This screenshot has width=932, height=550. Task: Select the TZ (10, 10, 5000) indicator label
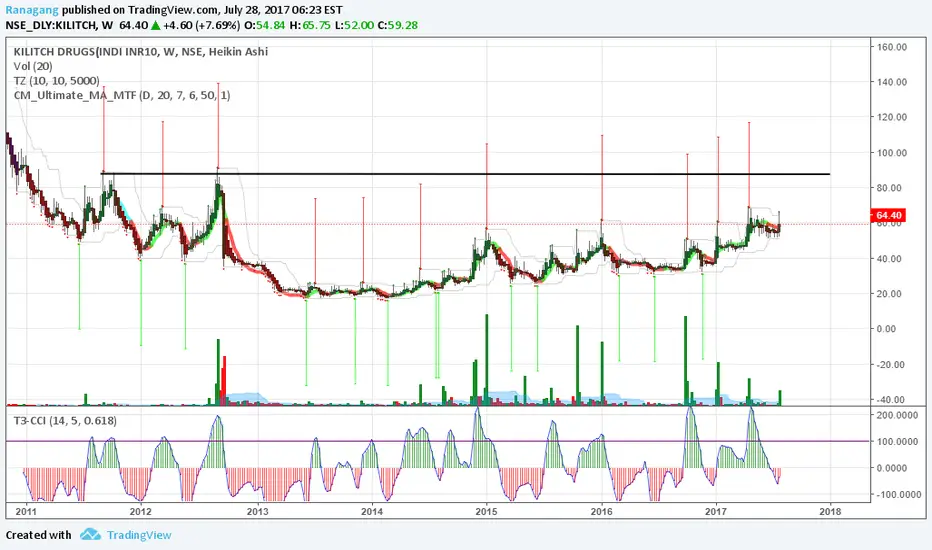[x=56, y=81]
